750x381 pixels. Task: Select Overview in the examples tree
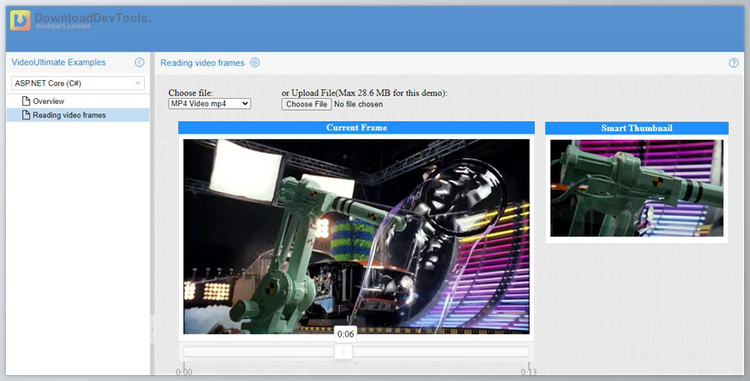48,101
